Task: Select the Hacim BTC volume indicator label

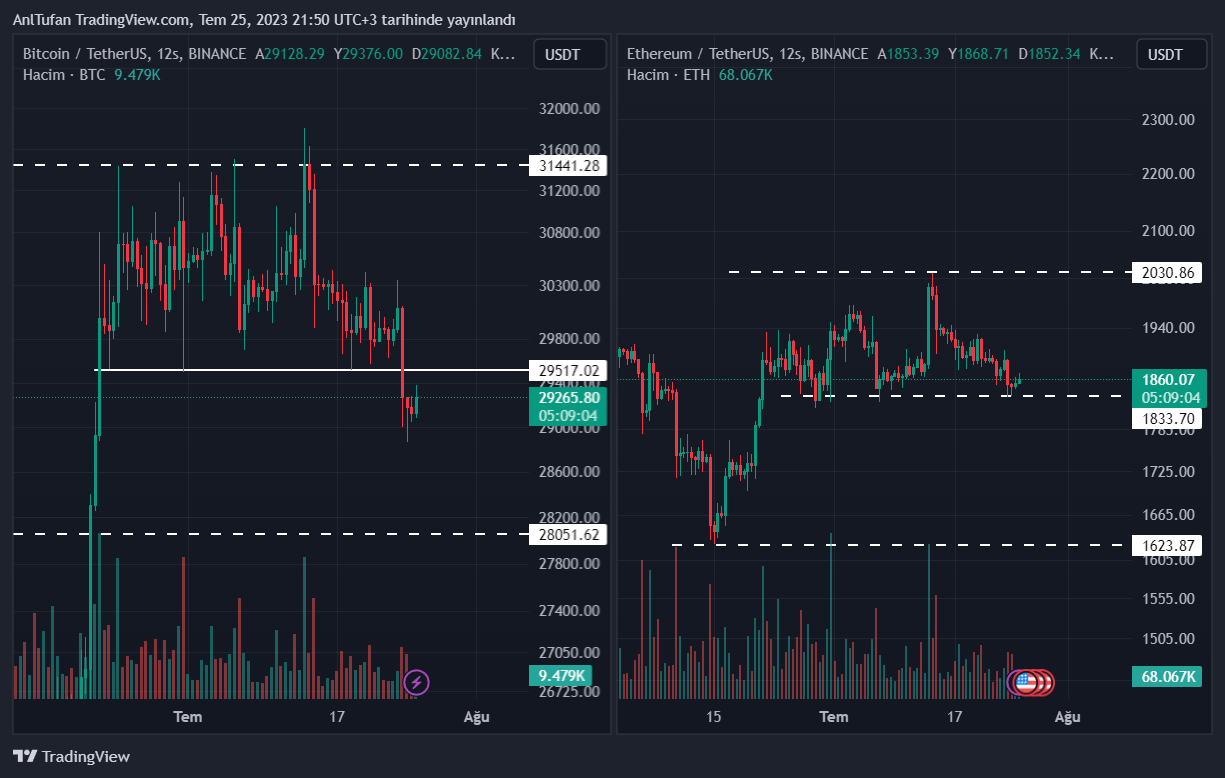Action: [64, 75]
